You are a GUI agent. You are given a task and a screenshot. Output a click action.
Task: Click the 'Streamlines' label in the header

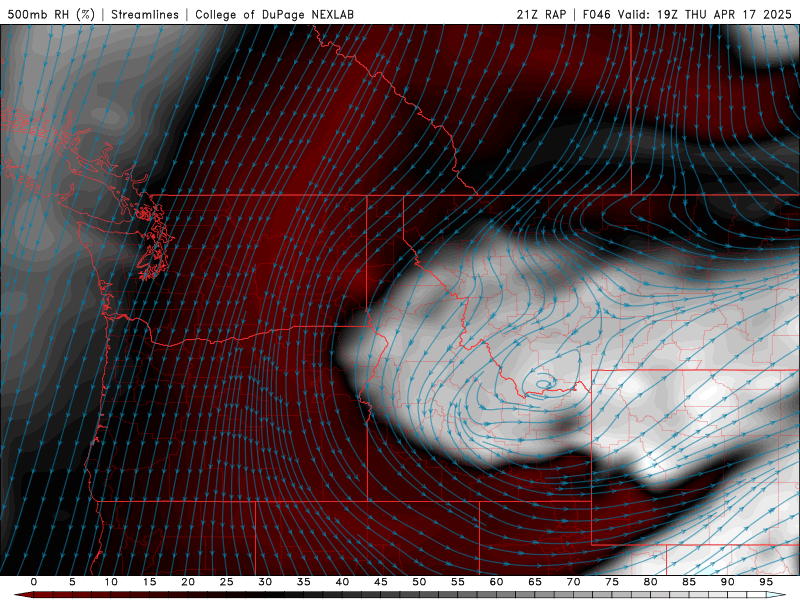point(145,14)
